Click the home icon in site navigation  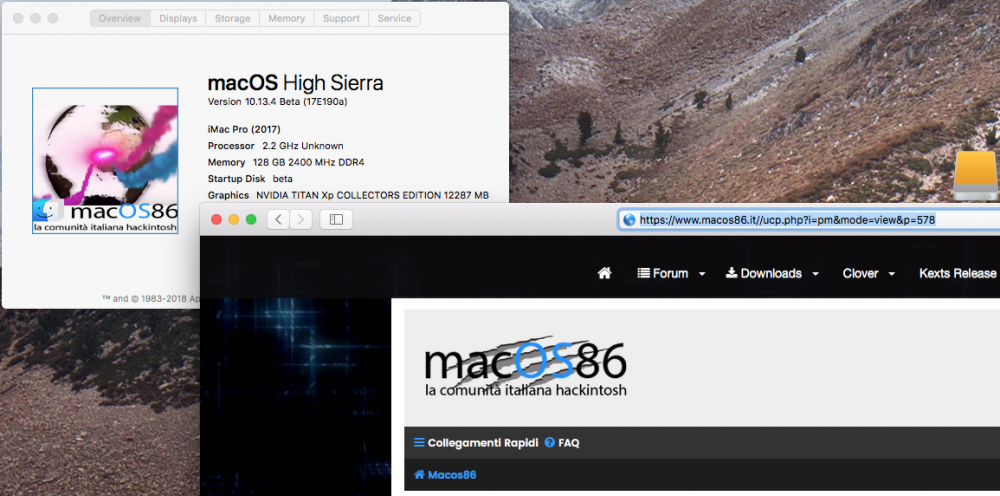tap(605, 273)
